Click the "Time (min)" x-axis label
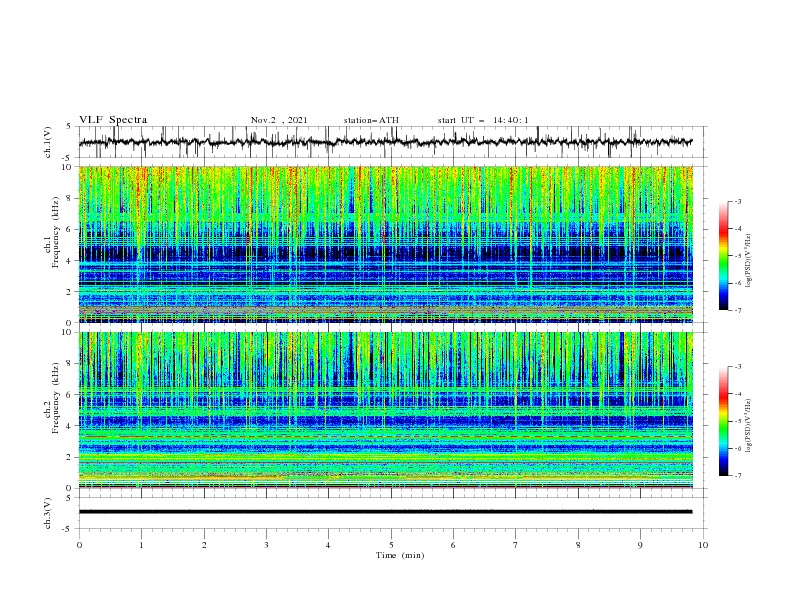Image resolution: width=792 pixels, height=612 pixels. [x=400, y=555]
